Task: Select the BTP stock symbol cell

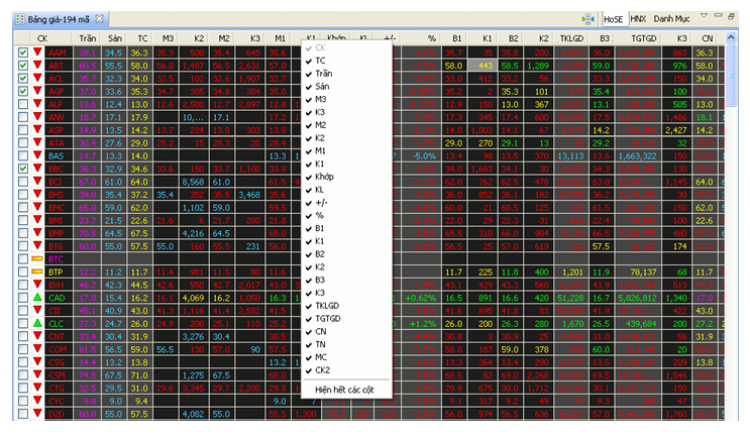Action: tap(57, 272)
